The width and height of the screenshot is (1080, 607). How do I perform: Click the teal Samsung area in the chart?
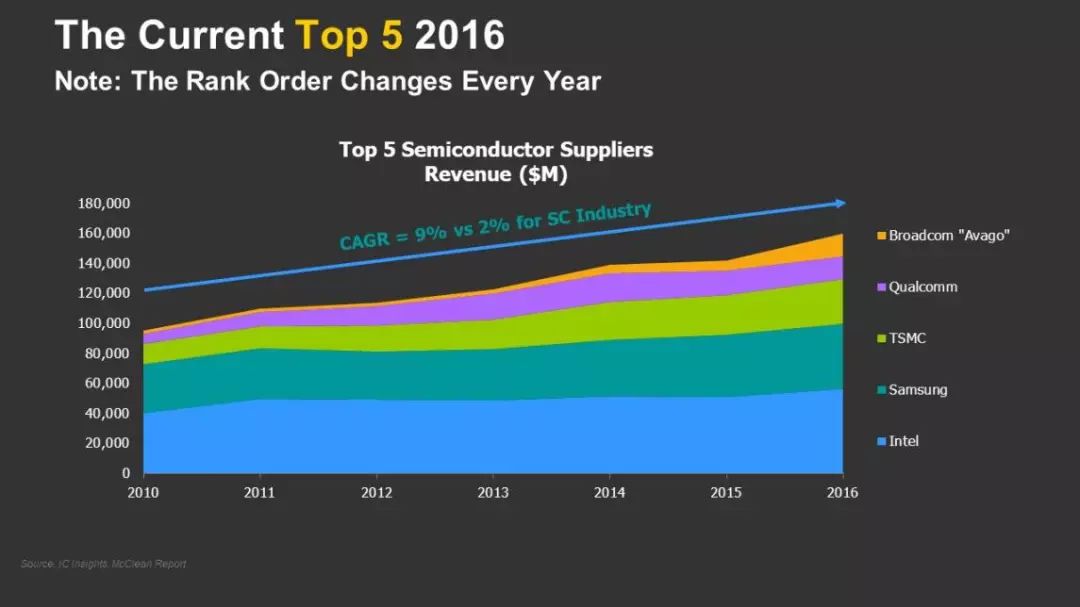493,375
